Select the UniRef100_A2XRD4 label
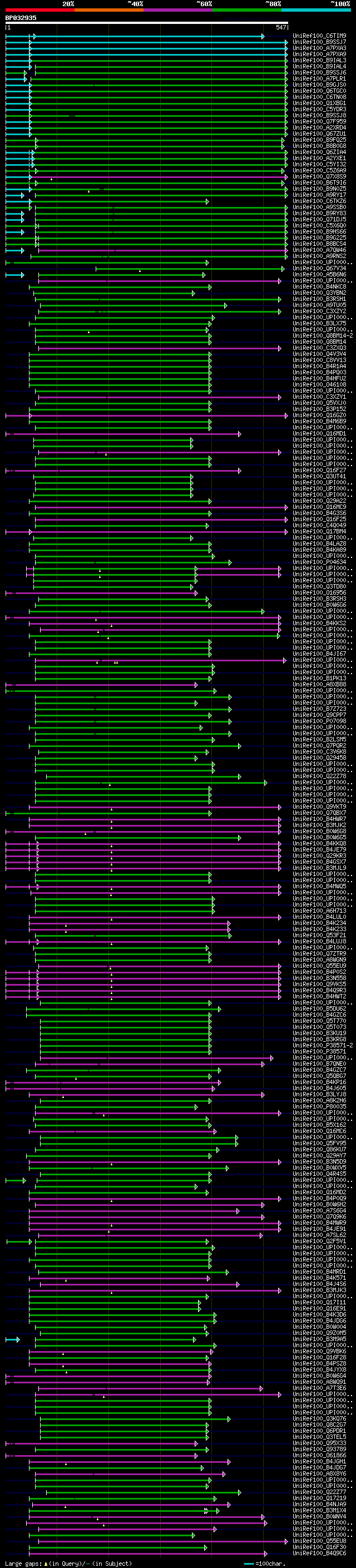The image size is (356, 1568). click(x=319, y=128)
